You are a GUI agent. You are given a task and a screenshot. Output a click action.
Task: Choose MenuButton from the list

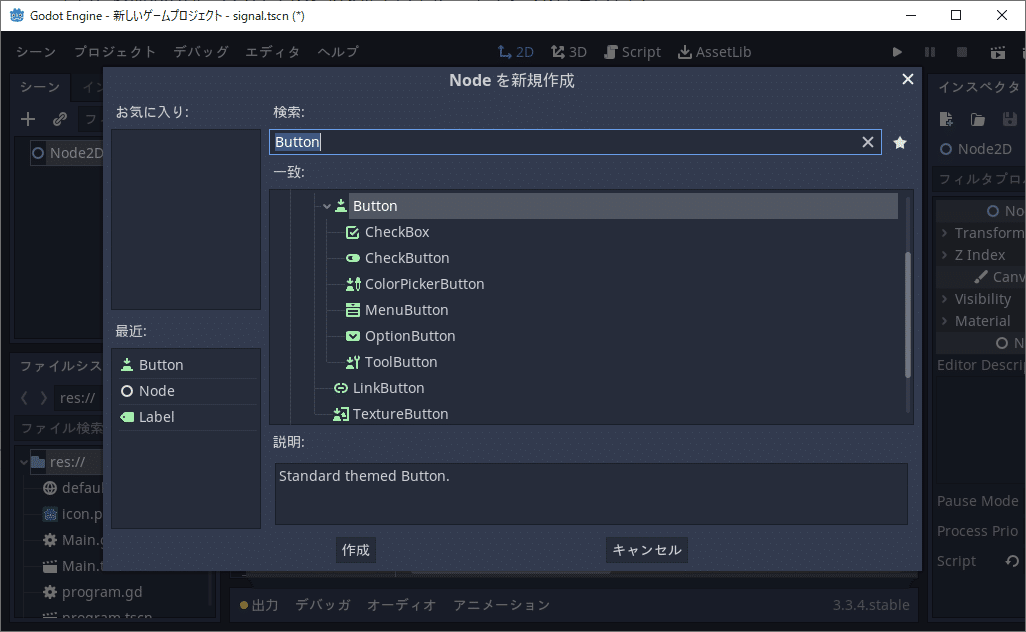click(x=406, y=310)
